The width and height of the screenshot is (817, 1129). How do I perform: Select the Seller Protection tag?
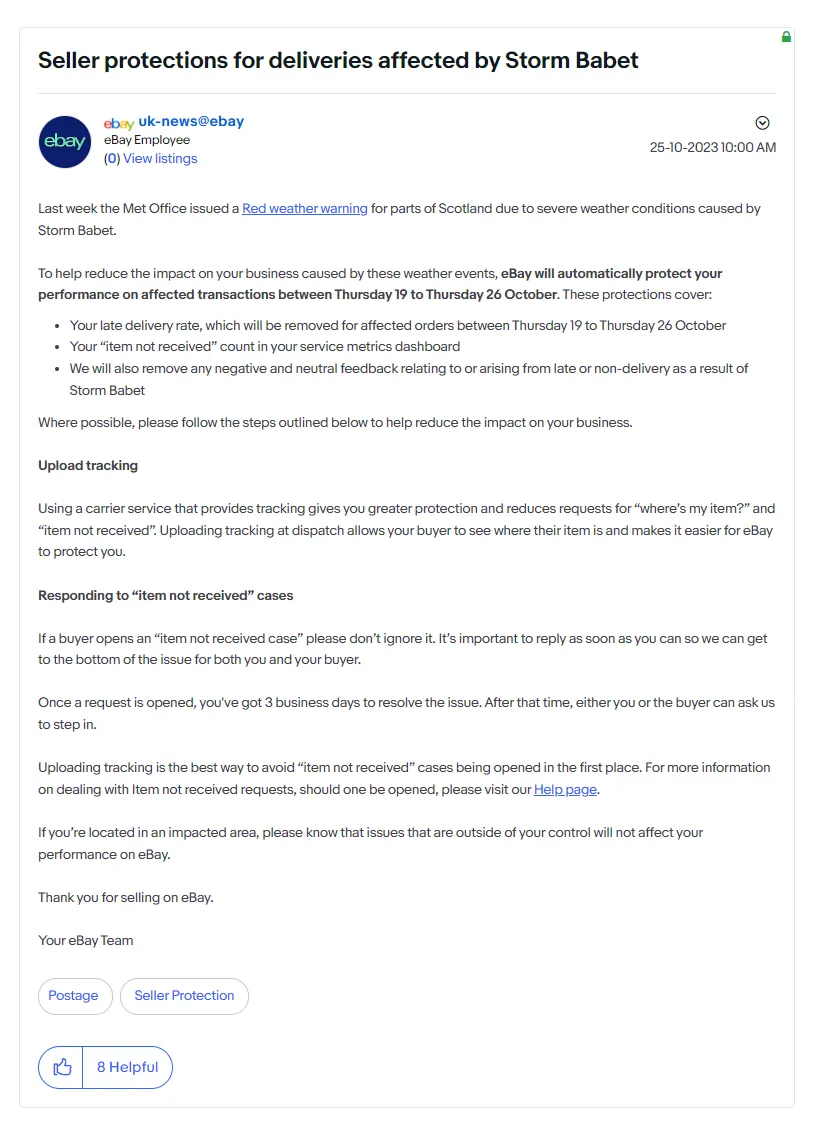pyautogui.click(x=184, y=996)
